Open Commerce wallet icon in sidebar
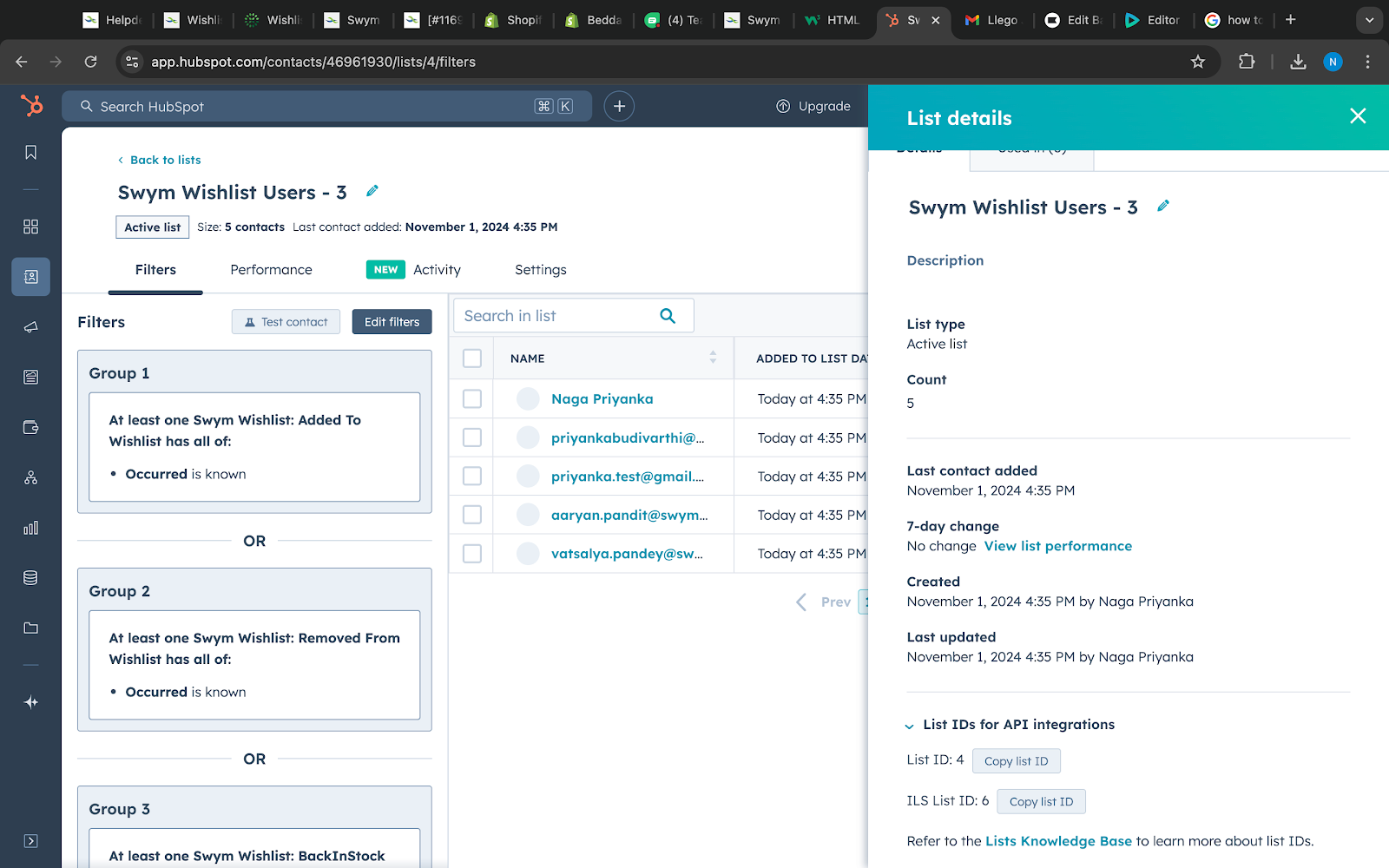Viewport: 1389px width, 868px height. (30, 427)
